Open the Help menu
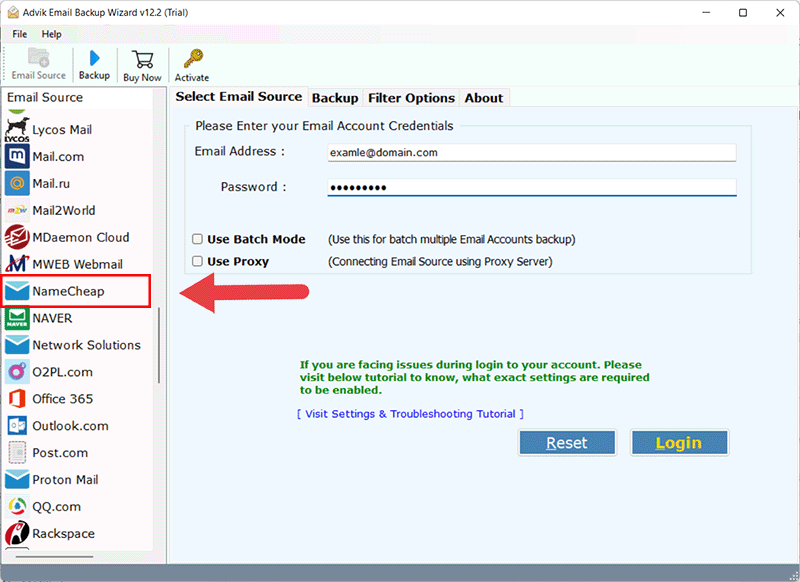The image size is (800, 582). point(52,34)
